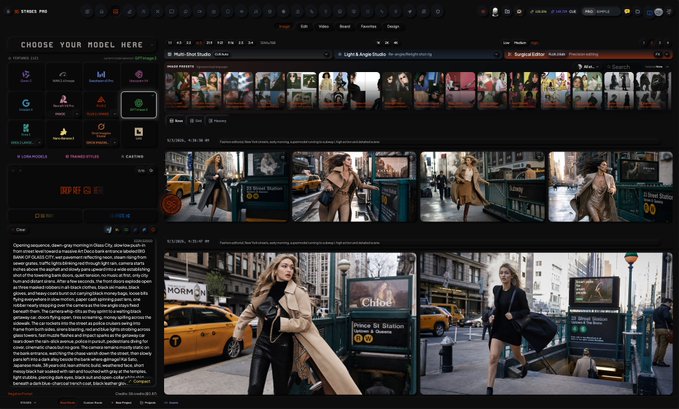Choose the 3:4 aspect ratio
Image resolution: width=679 pixels, height=409 pixels.
[x=250, y=43]
